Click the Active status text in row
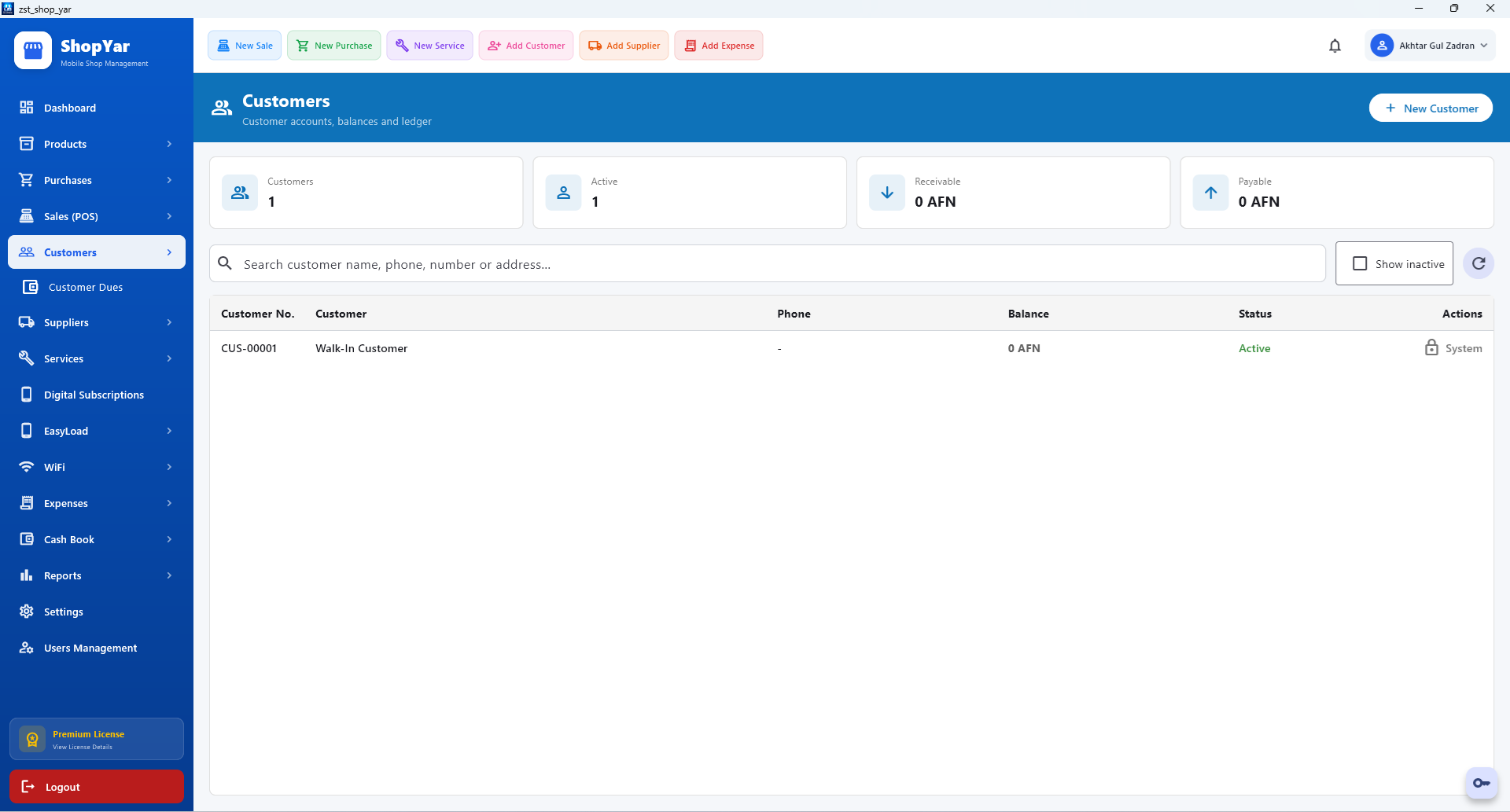Viewport: 1510px width, 812px height. pyautogui.click(x=1254, y=348)
